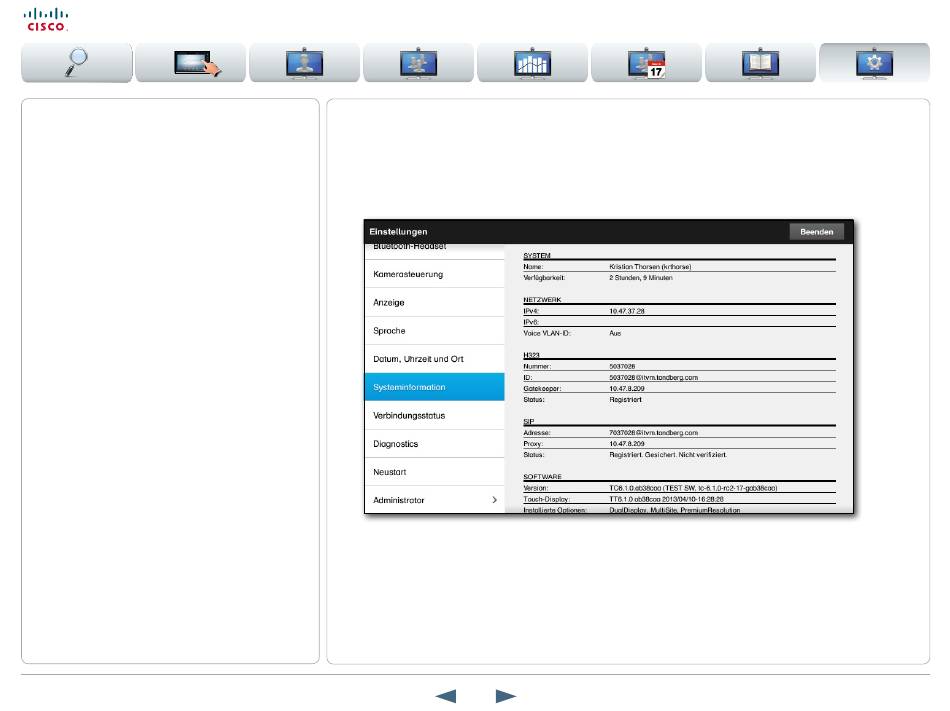
Task: Click the SIP section heading
Action: click(x=528, y=422)
